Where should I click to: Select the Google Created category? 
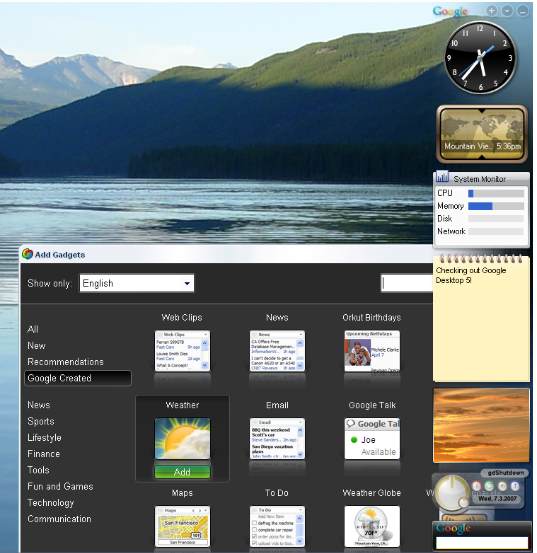(78, 378)
